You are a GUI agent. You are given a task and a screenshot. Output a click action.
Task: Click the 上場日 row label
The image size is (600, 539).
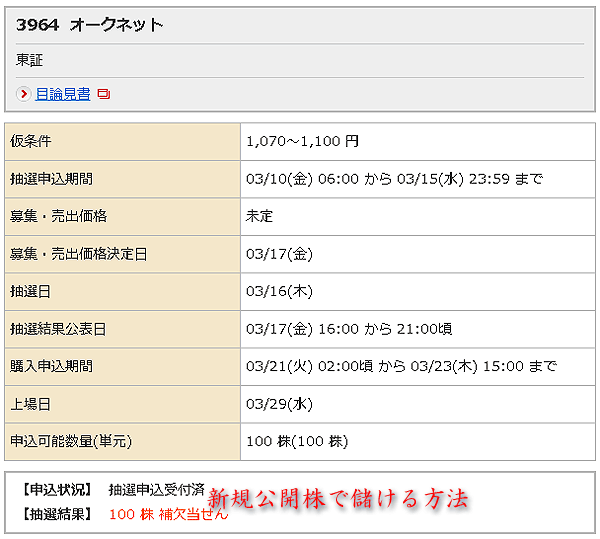tap(30, 404)
